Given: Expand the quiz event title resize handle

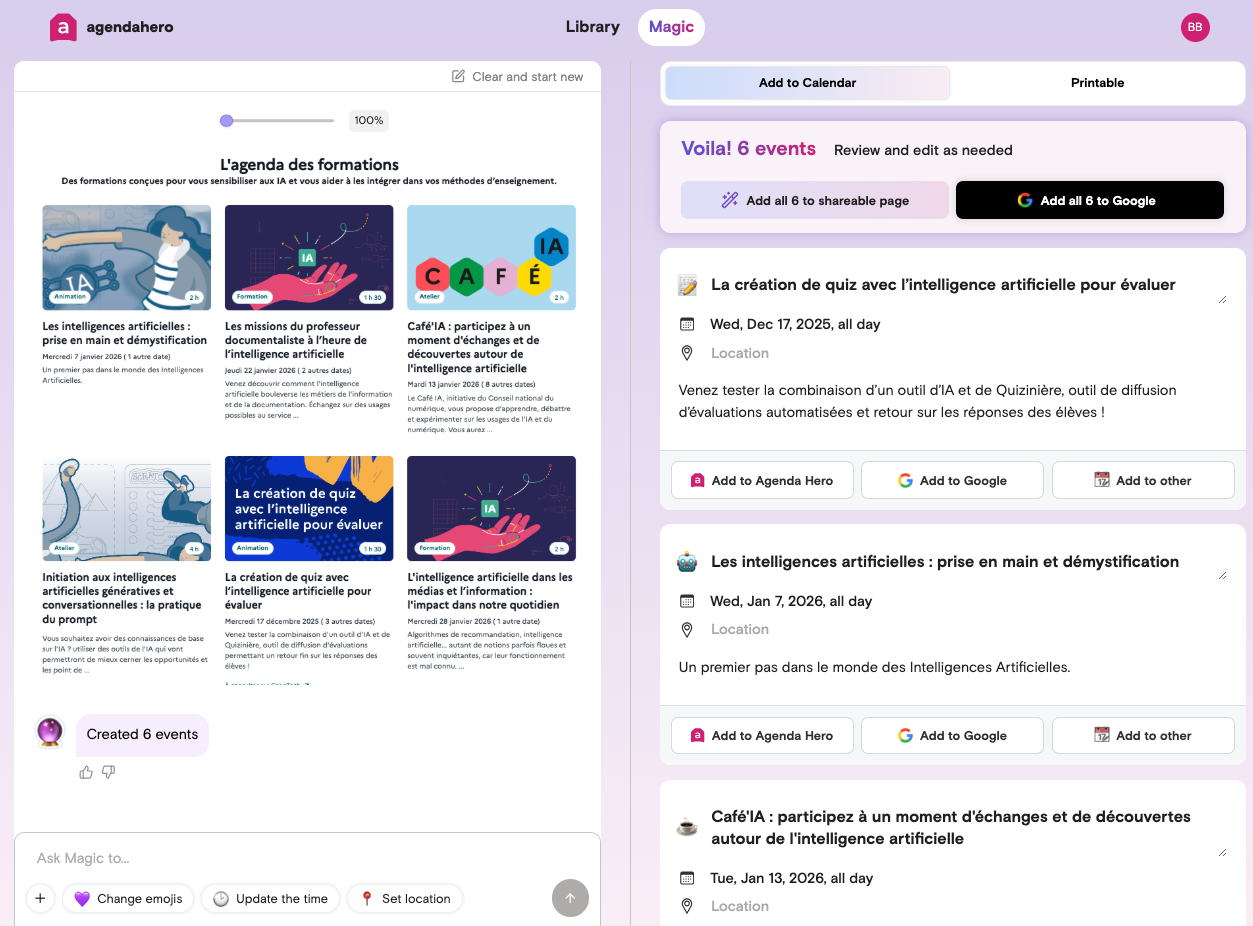Looking at the screenshot, I should tap(1222, 298).
